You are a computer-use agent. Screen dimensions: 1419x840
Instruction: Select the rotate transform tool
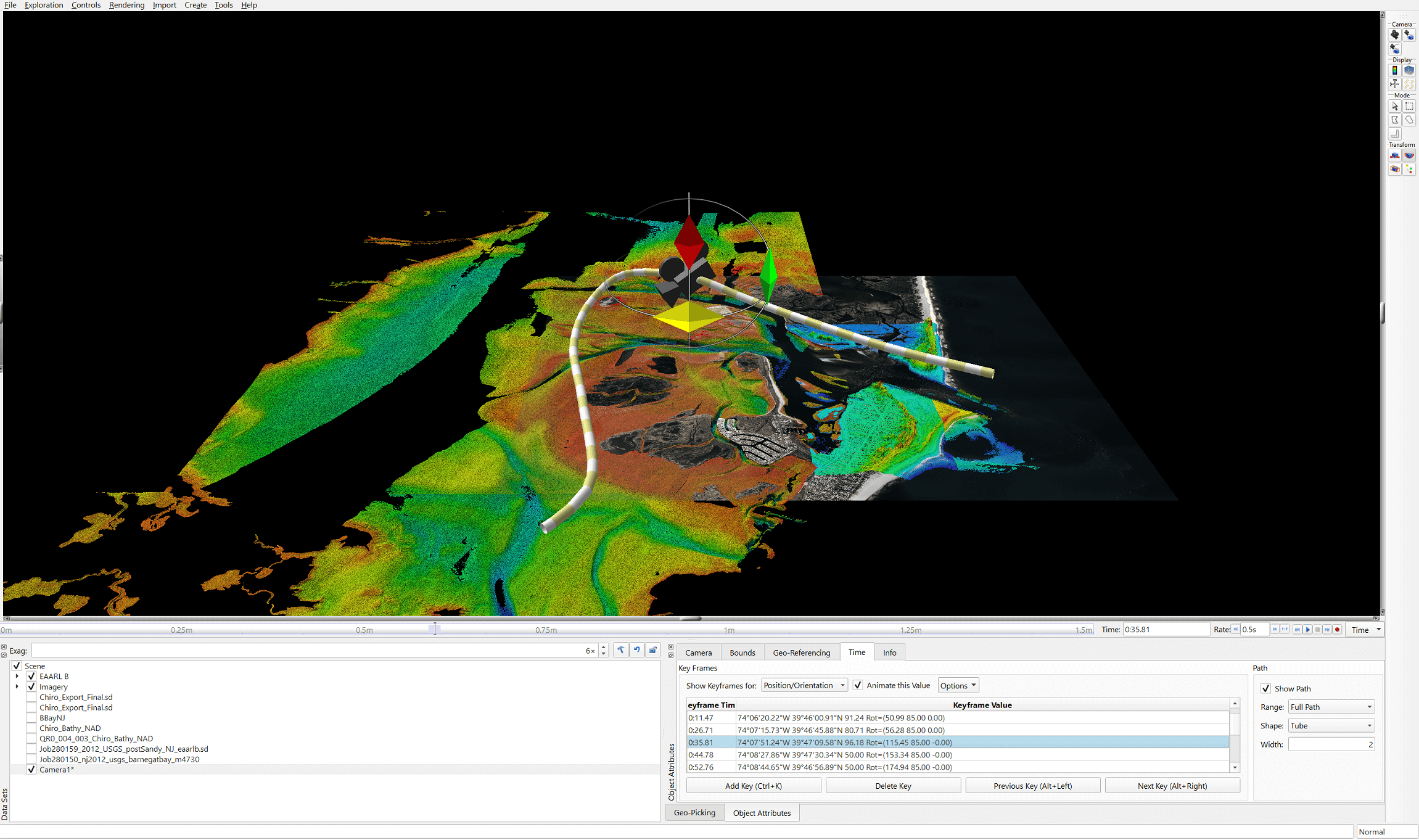coord(1409,155)
